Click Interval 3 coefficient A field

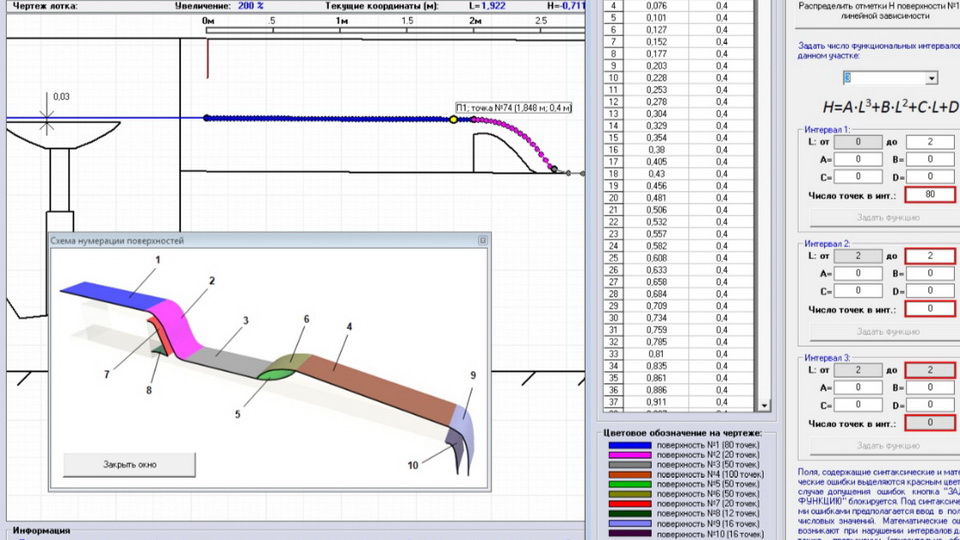(858, 388)
